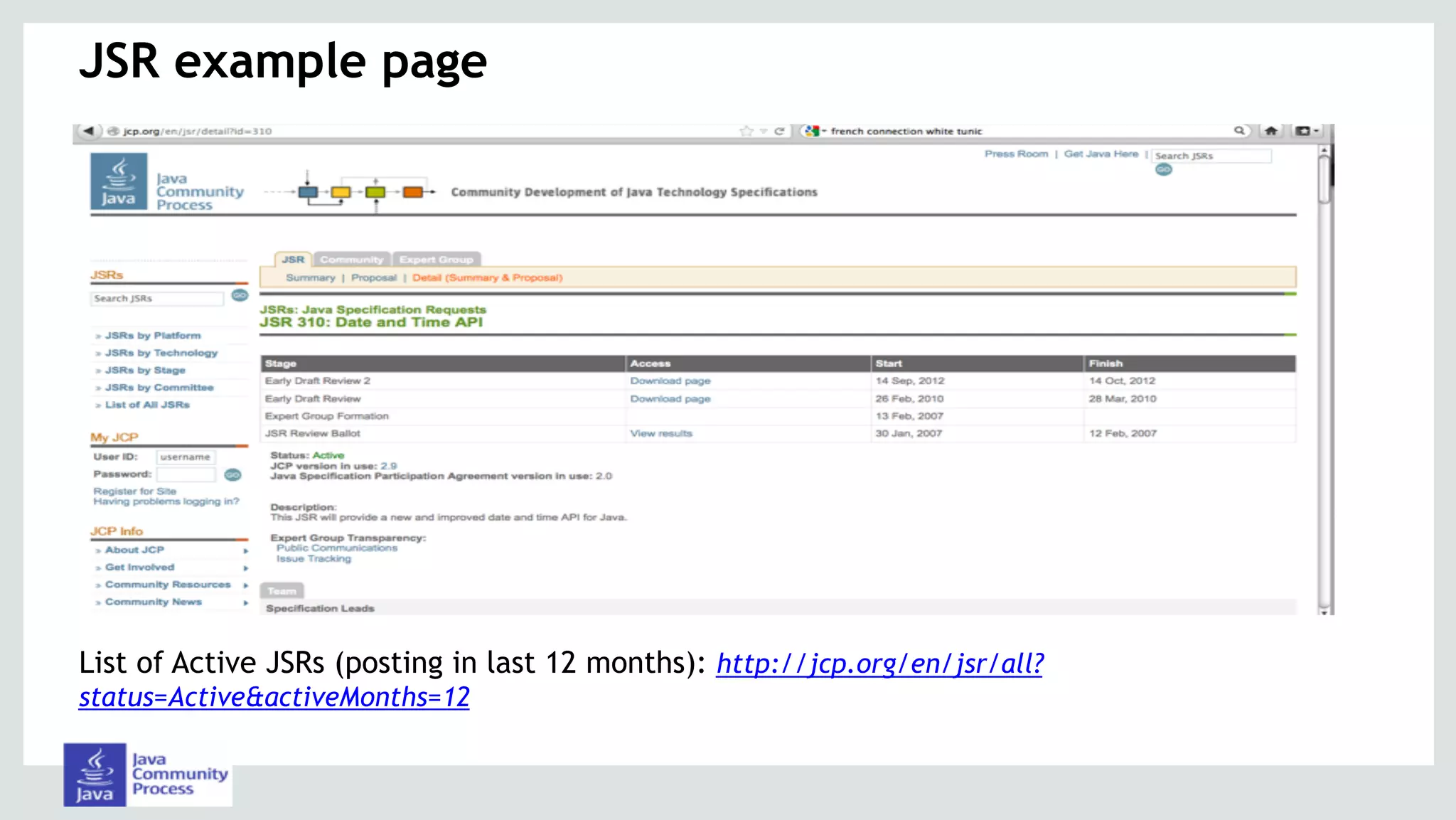Click the Google search engine icon
This screenshot has width=1456, height=820.
[812, 131]
